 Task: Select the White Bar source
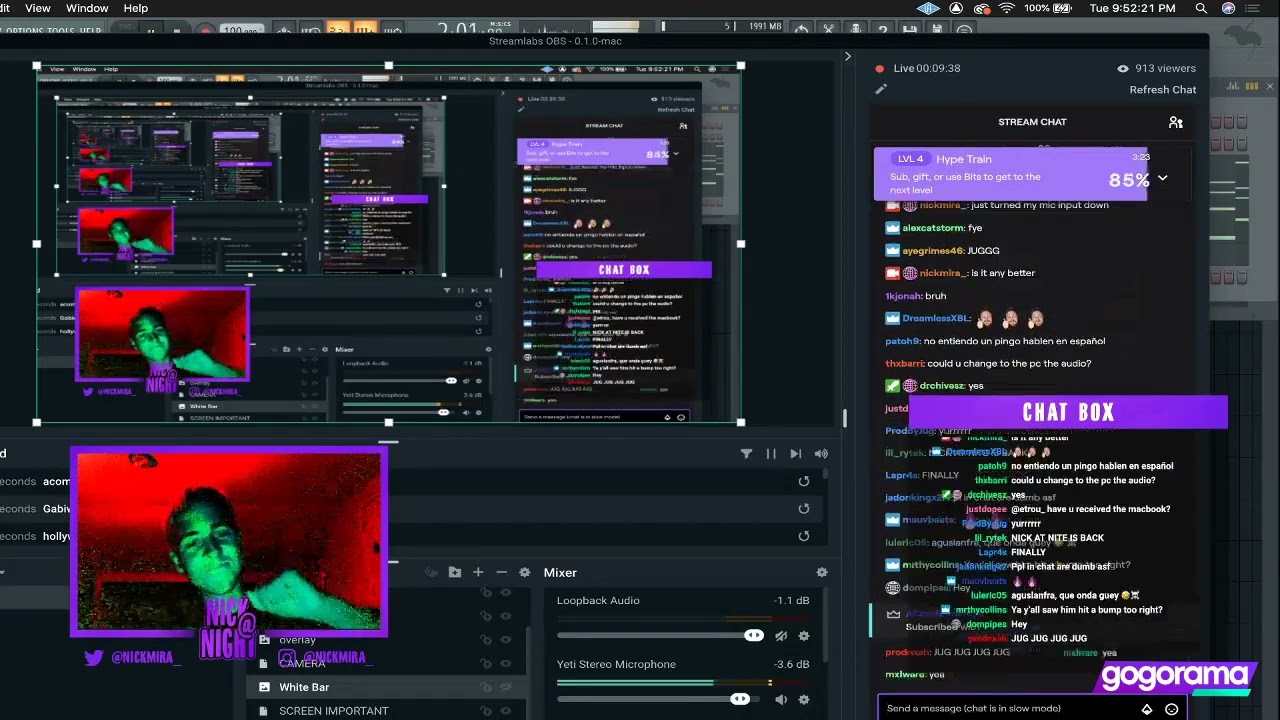pos(304,687)
